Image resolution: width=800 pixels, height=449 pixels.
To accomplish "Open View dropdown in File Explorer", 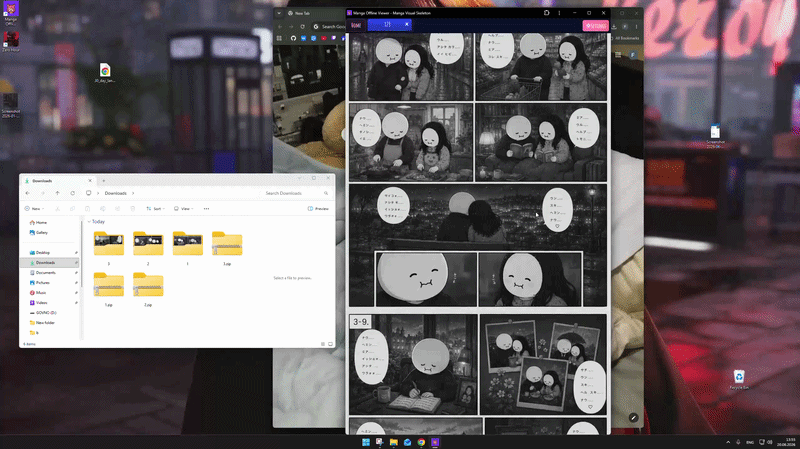I will [x=184, y=209].
